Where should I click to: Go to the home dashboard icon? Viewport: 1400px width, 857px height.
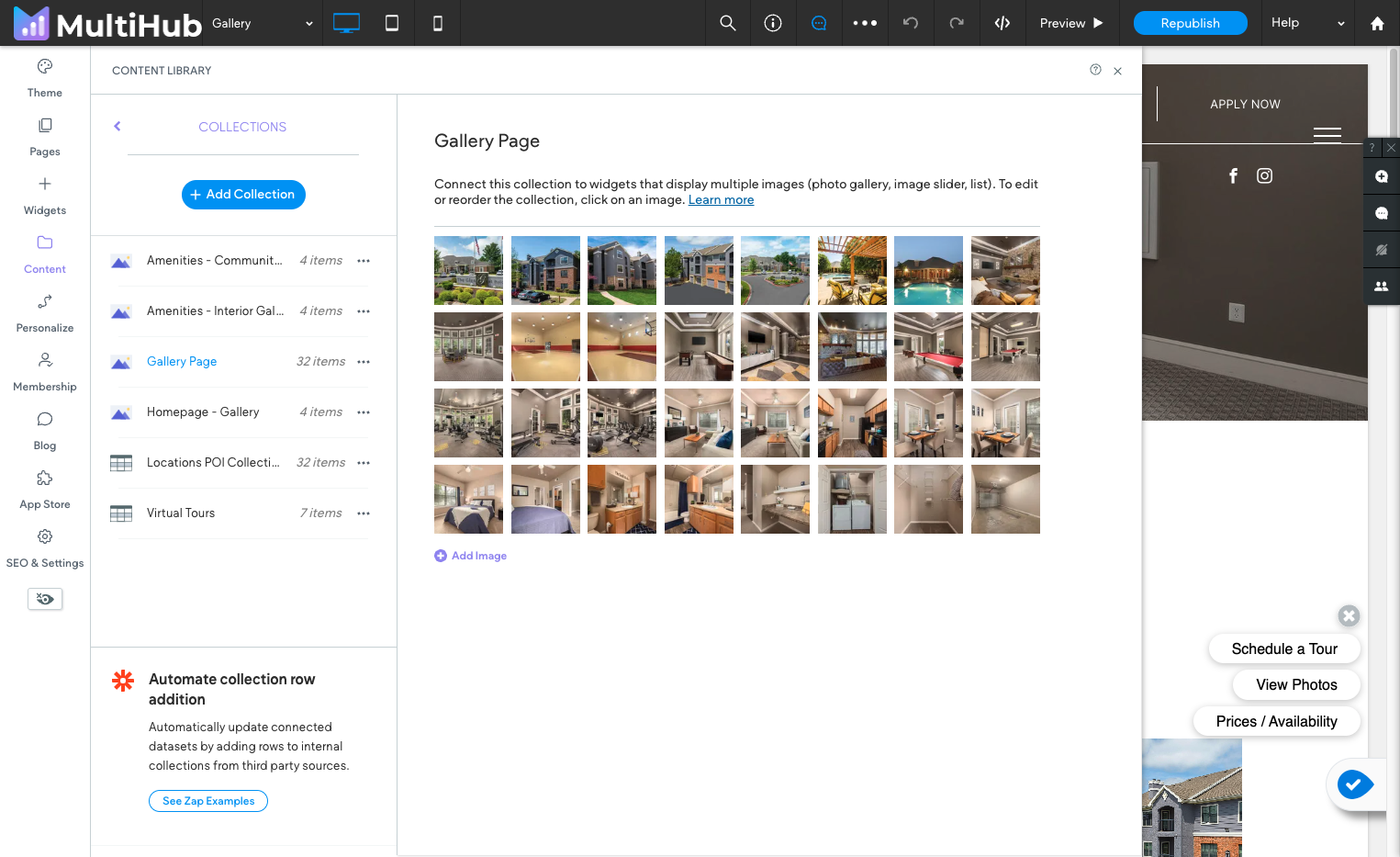pos(1377,23)
